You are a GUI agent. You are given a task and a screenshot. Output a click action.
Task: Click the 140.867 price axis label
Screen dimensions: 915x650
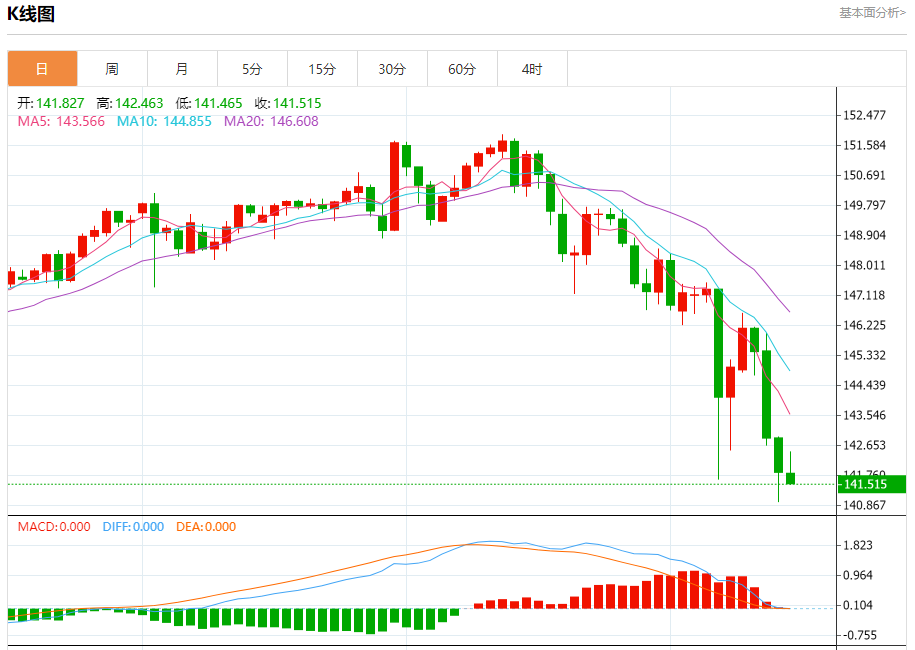(864, 505)
